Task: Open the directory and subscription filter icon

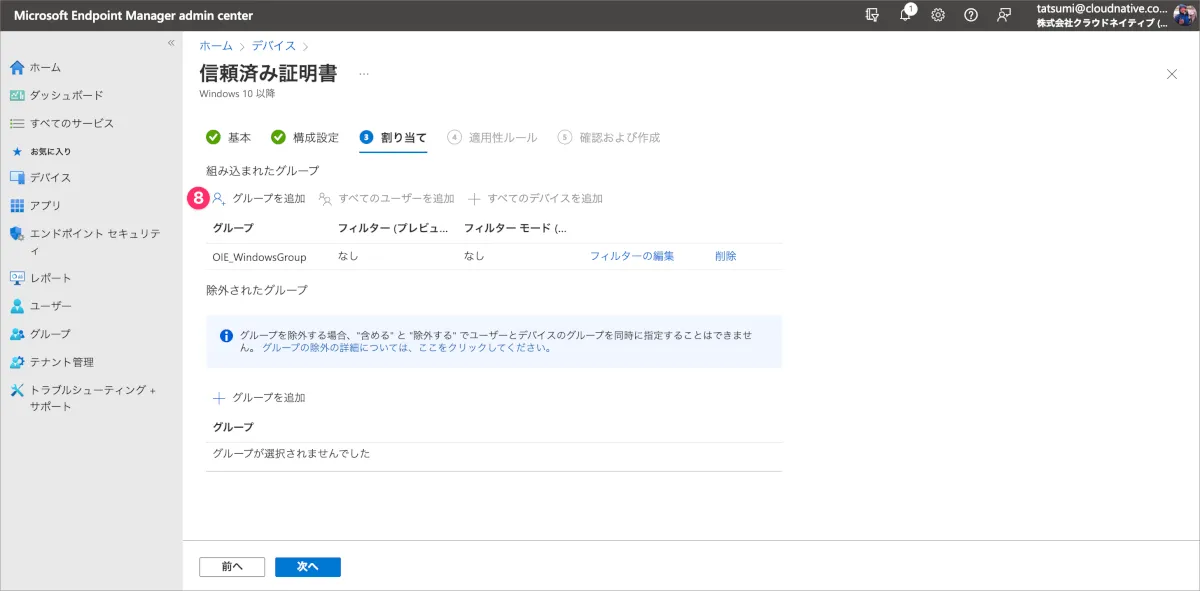Action: pos(873,15)
